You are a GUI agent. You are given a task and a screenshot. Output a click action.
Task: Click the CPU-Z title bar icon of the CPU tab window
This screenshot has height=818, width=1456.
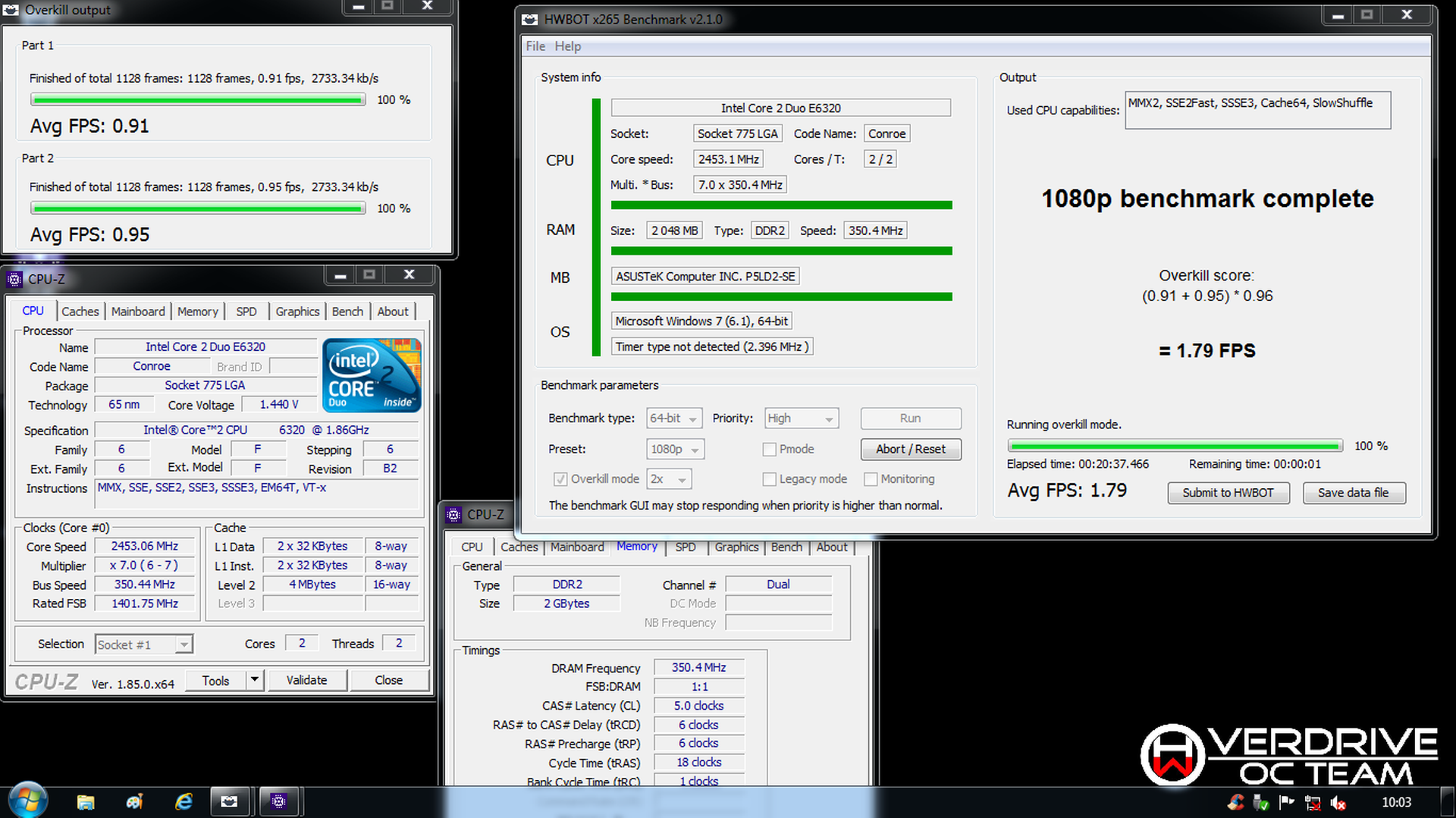[x=14, y=279]
